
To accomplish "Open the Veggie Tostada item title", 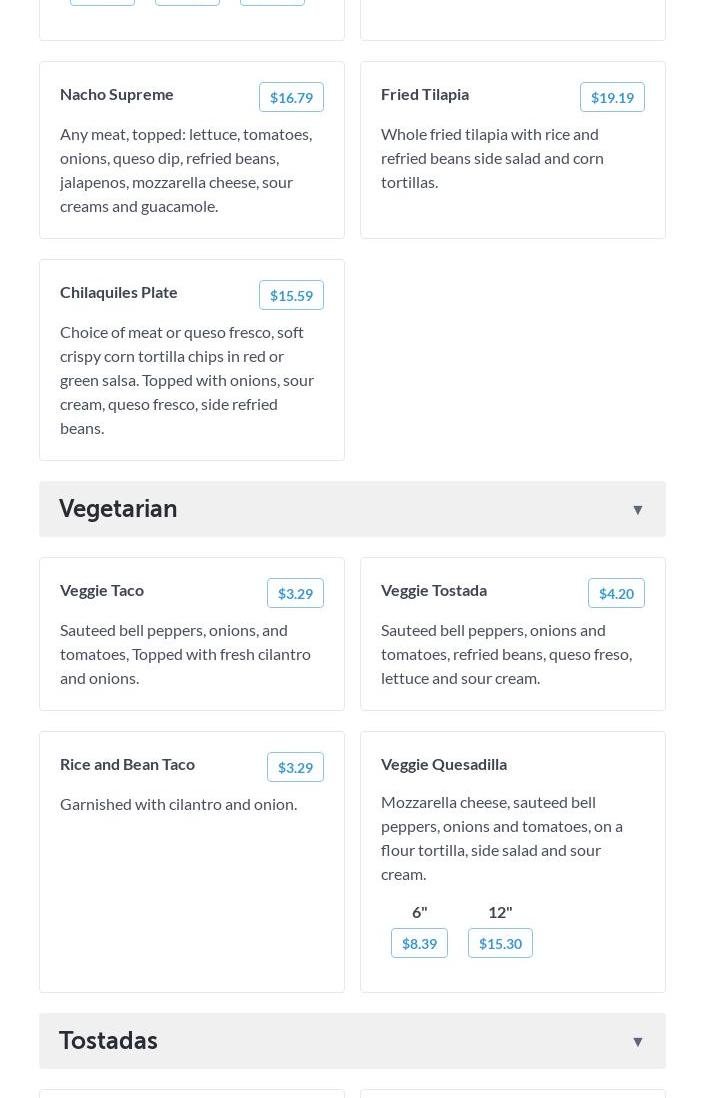I will (434, 590).
